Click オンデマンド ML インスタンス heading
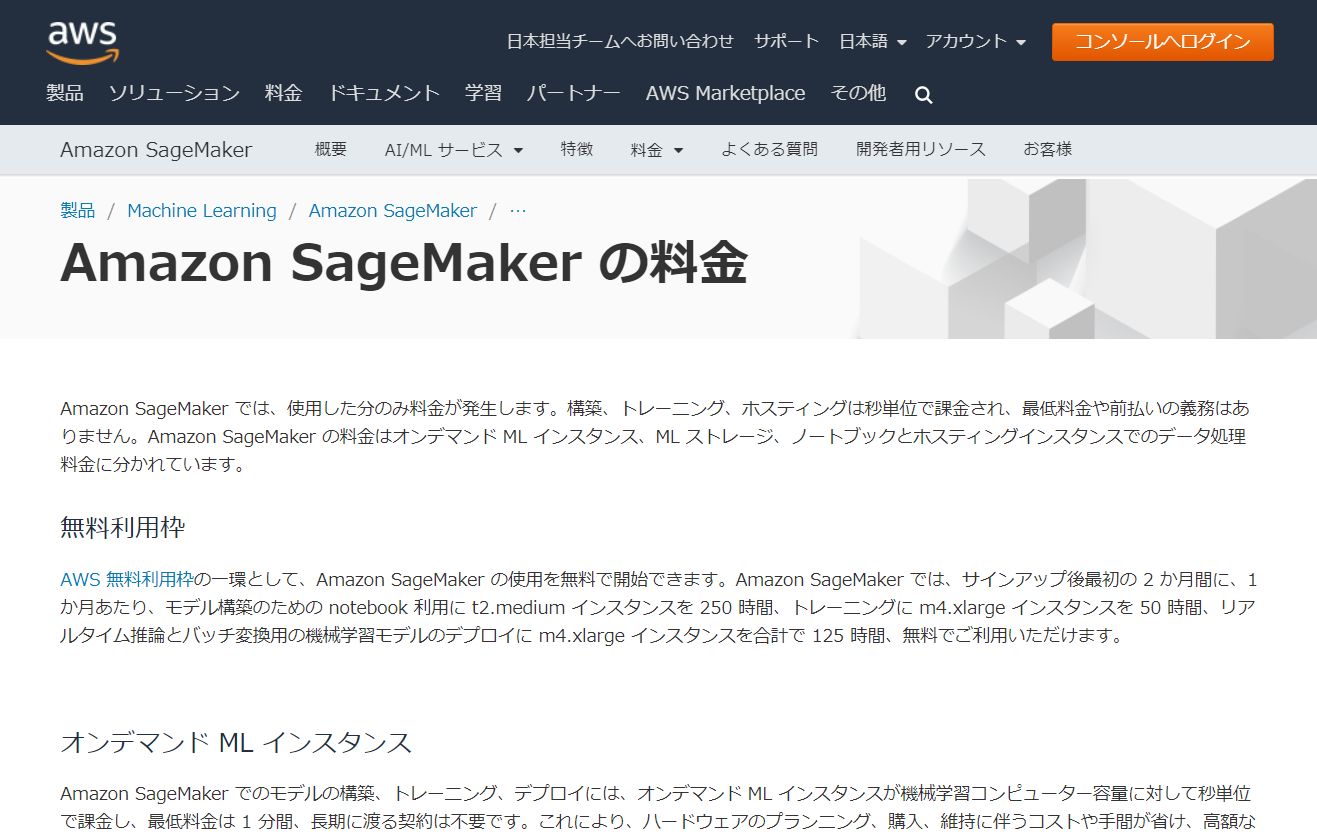This screenshot has width=1317, height=839. click(236, 742)
